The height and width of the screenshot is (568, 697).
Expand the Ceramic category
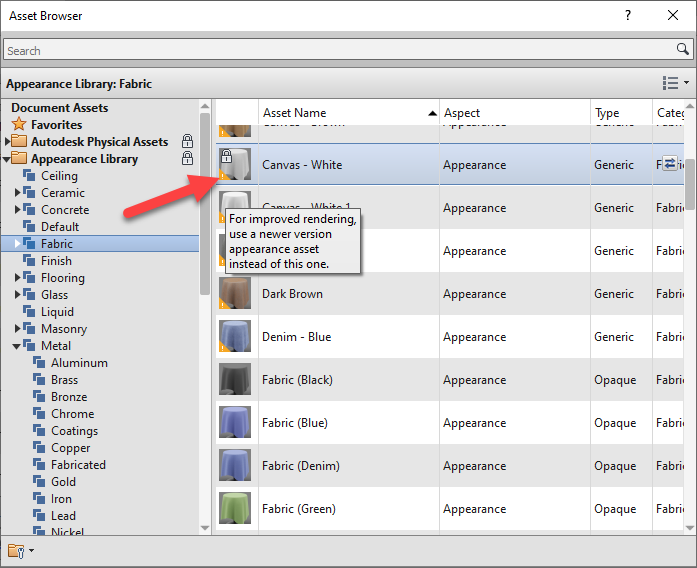(17, 192)
